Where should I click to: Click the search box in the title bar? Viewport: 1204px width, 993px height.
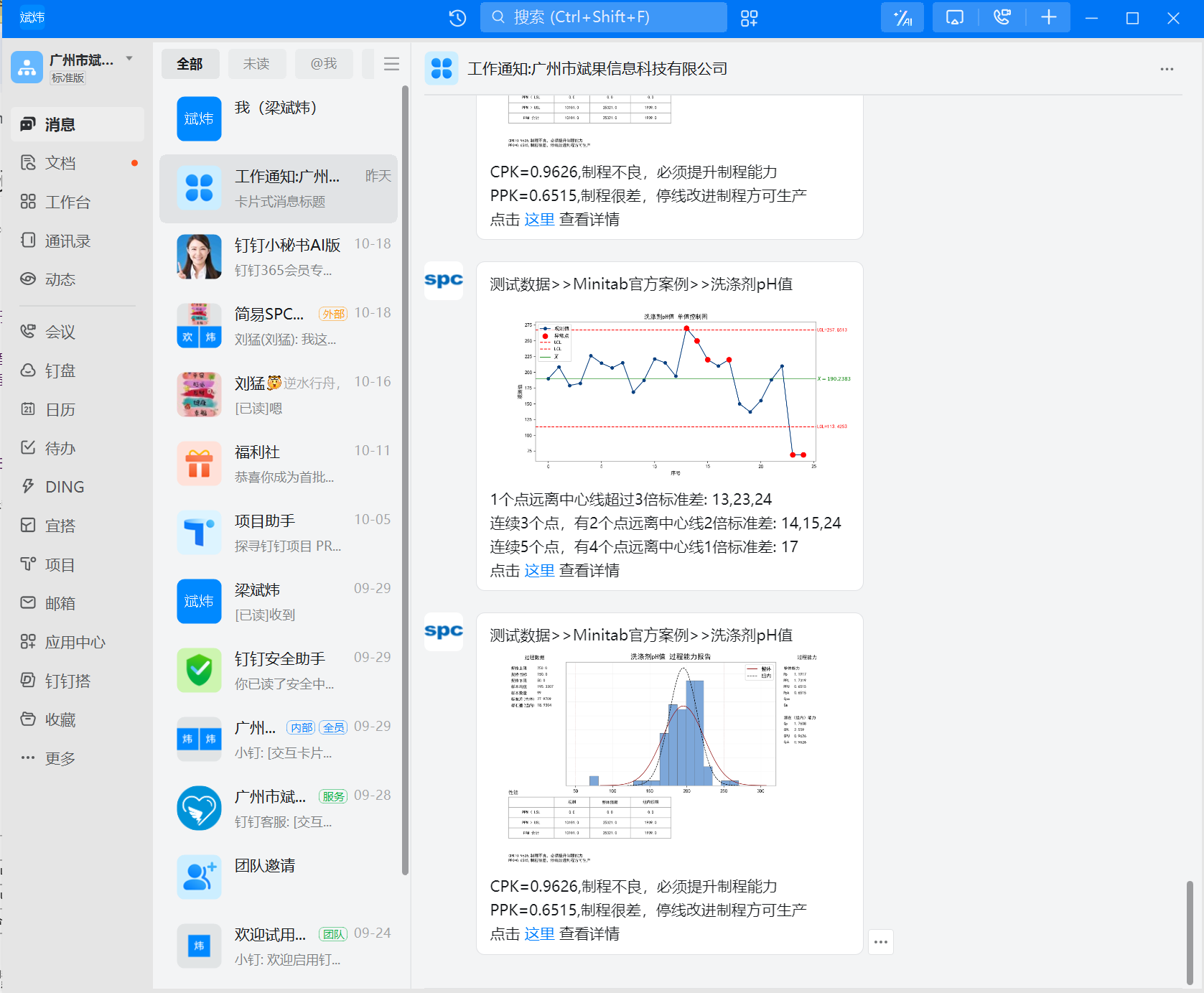point(603,17)
